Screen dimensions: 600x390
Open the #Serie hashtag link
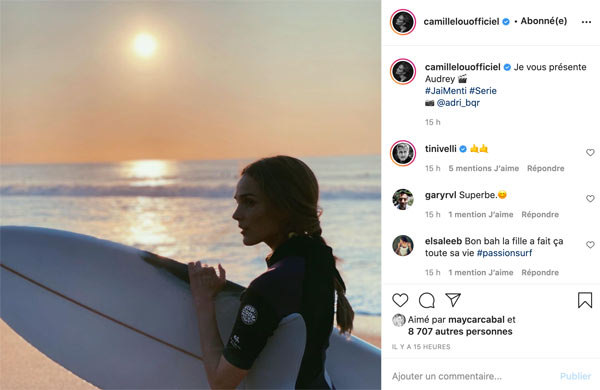click(483, 91)
